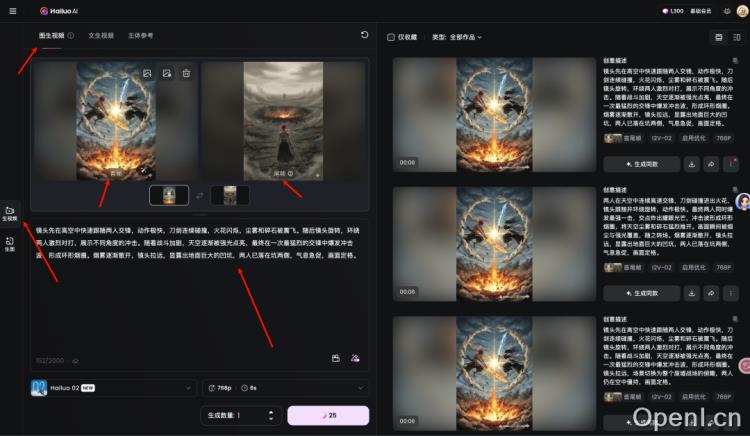Click 生成同款 on the first video
This screenshot has width=750, height=436.
[x=641, y=164]
